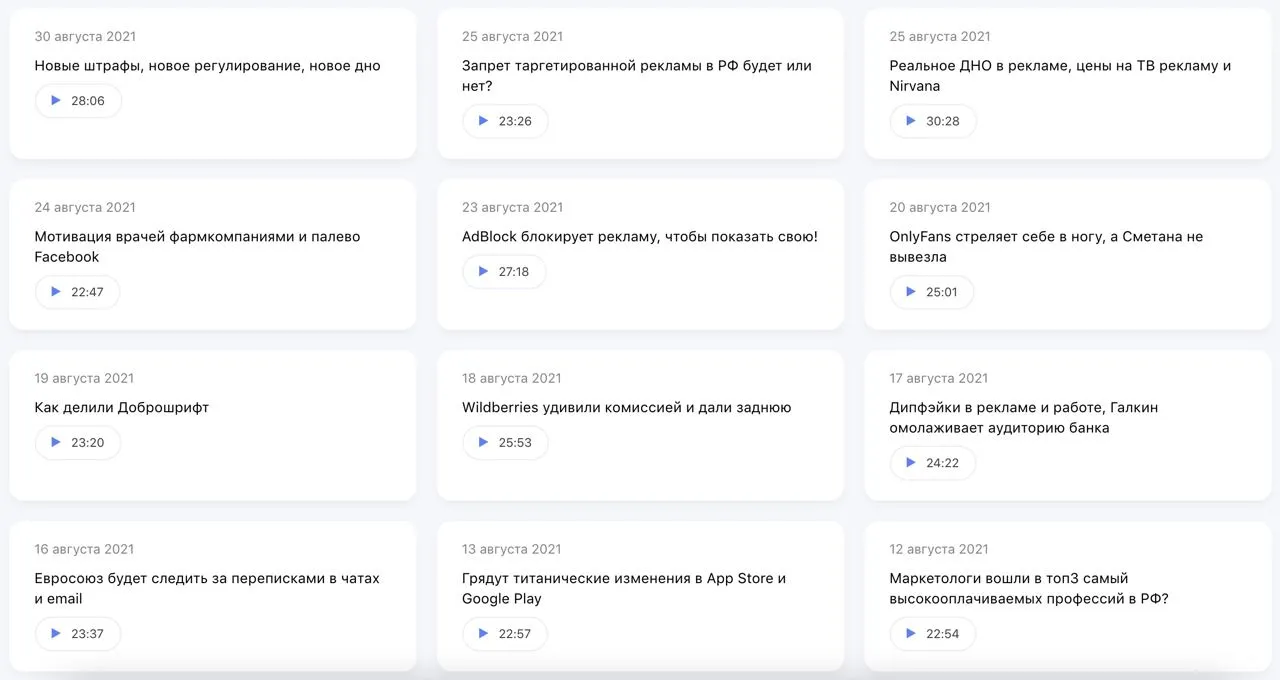Open the Wildberries удивили комиссией title
The image size is (1280, 680).
coord(626,408)
